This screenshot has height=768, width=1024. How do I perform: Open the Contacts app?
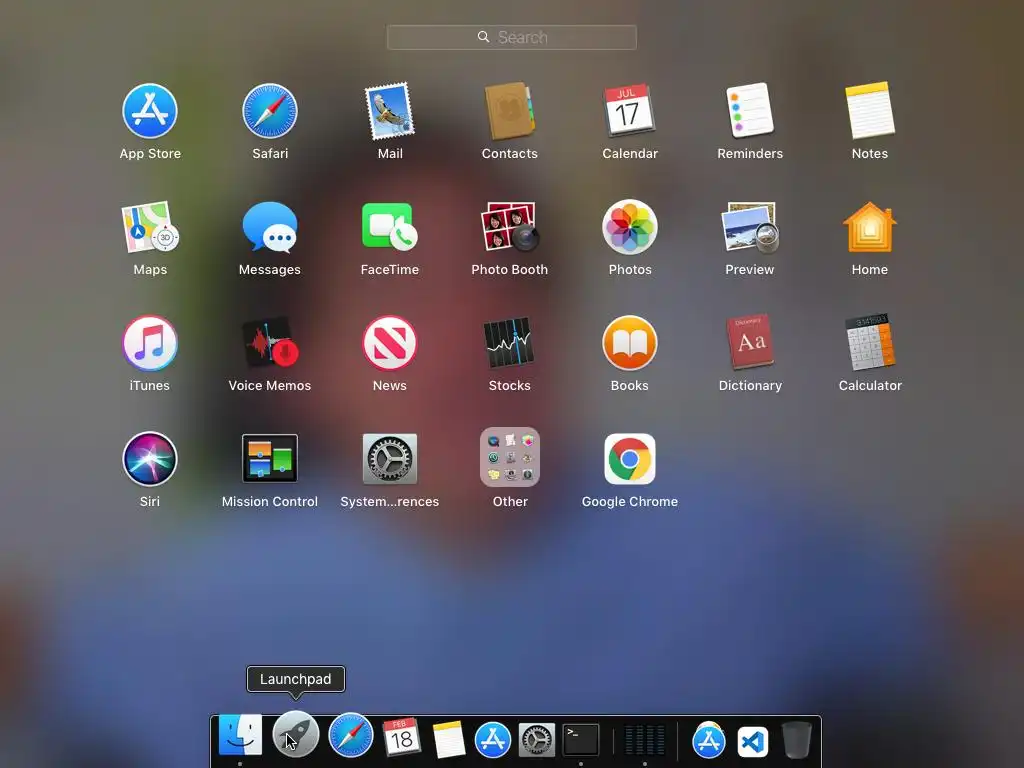(x=509, y=111)
